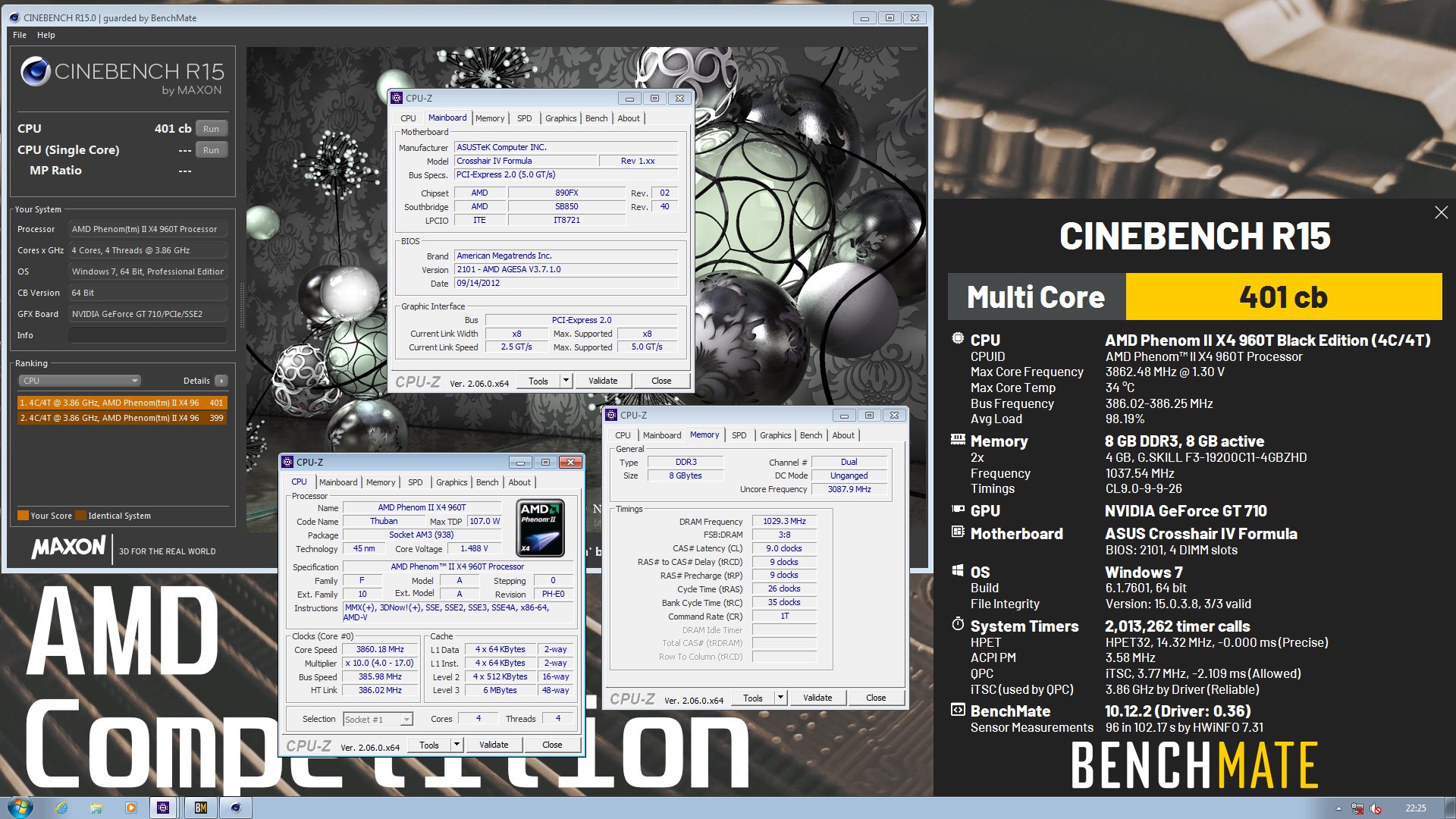
Task: Open Windows Explorer from taskbar
Action: pyautogui.click(x=96, y=808)
